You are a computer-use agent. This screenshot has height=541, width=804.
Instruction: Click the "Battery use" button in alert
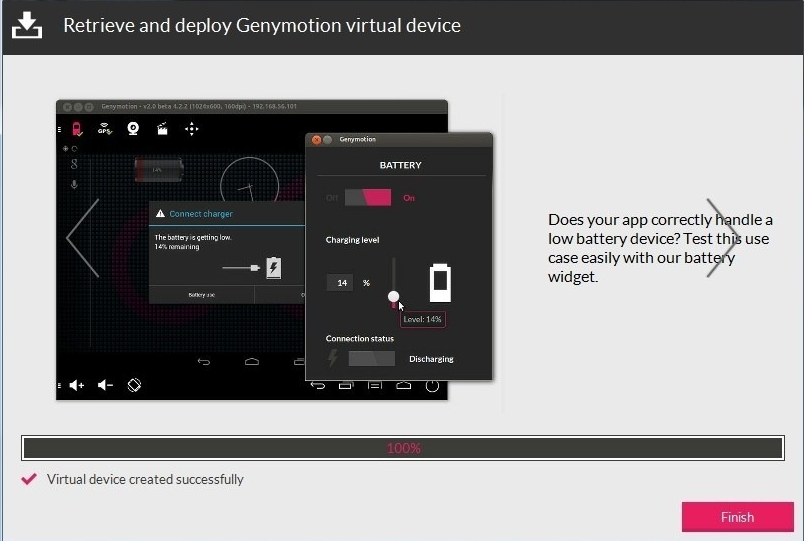click(x=202, y=295)
